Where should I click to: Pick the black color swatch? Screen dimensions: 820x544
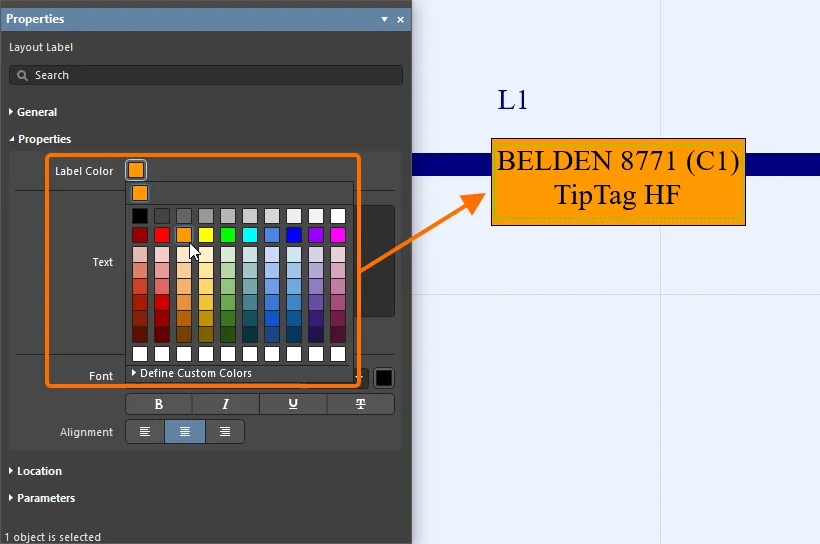click(x=140, y=216)
